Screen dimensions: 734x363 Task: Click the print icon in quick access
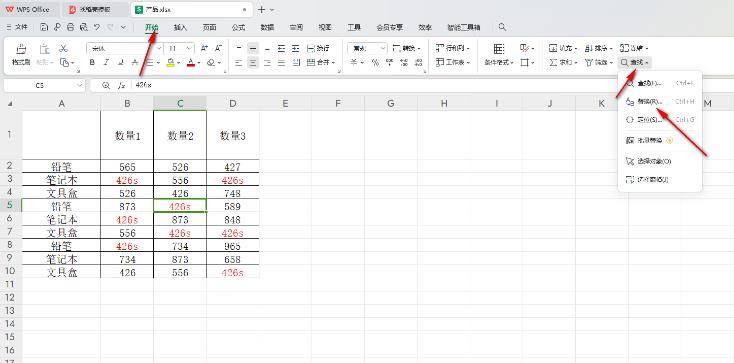coord(70,28)
